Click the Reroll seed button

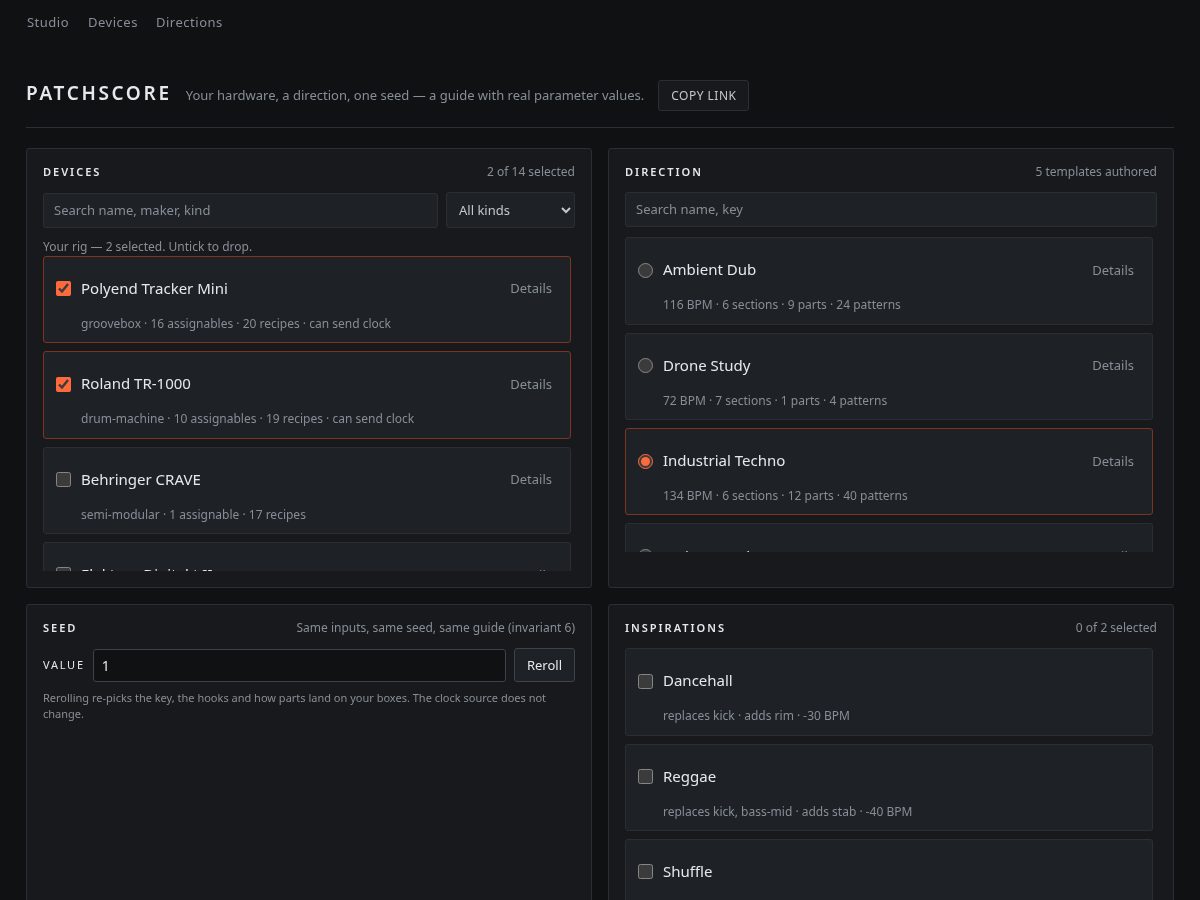point(544,666)
